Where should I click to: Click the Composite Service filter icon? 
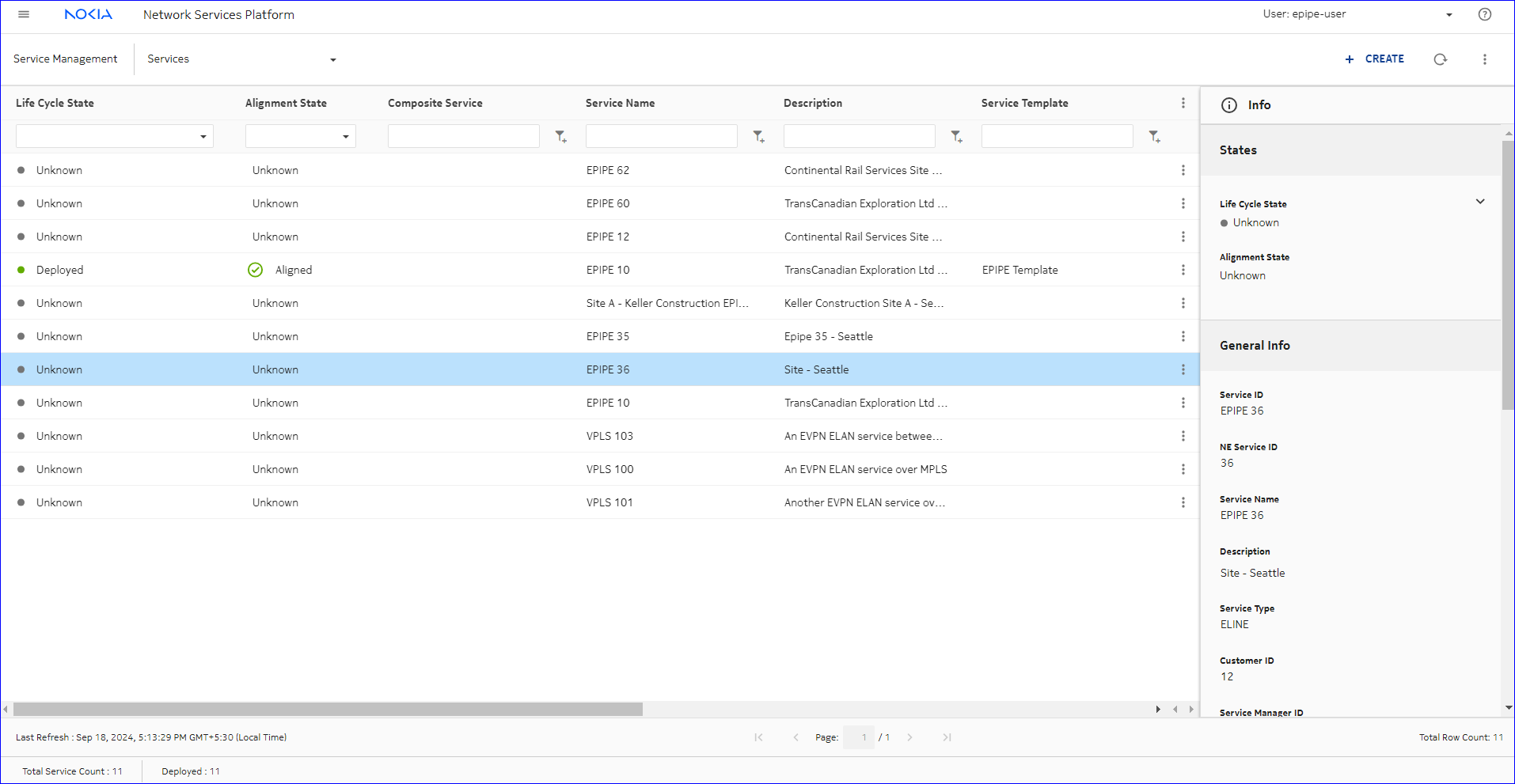(x=561, y=137)
